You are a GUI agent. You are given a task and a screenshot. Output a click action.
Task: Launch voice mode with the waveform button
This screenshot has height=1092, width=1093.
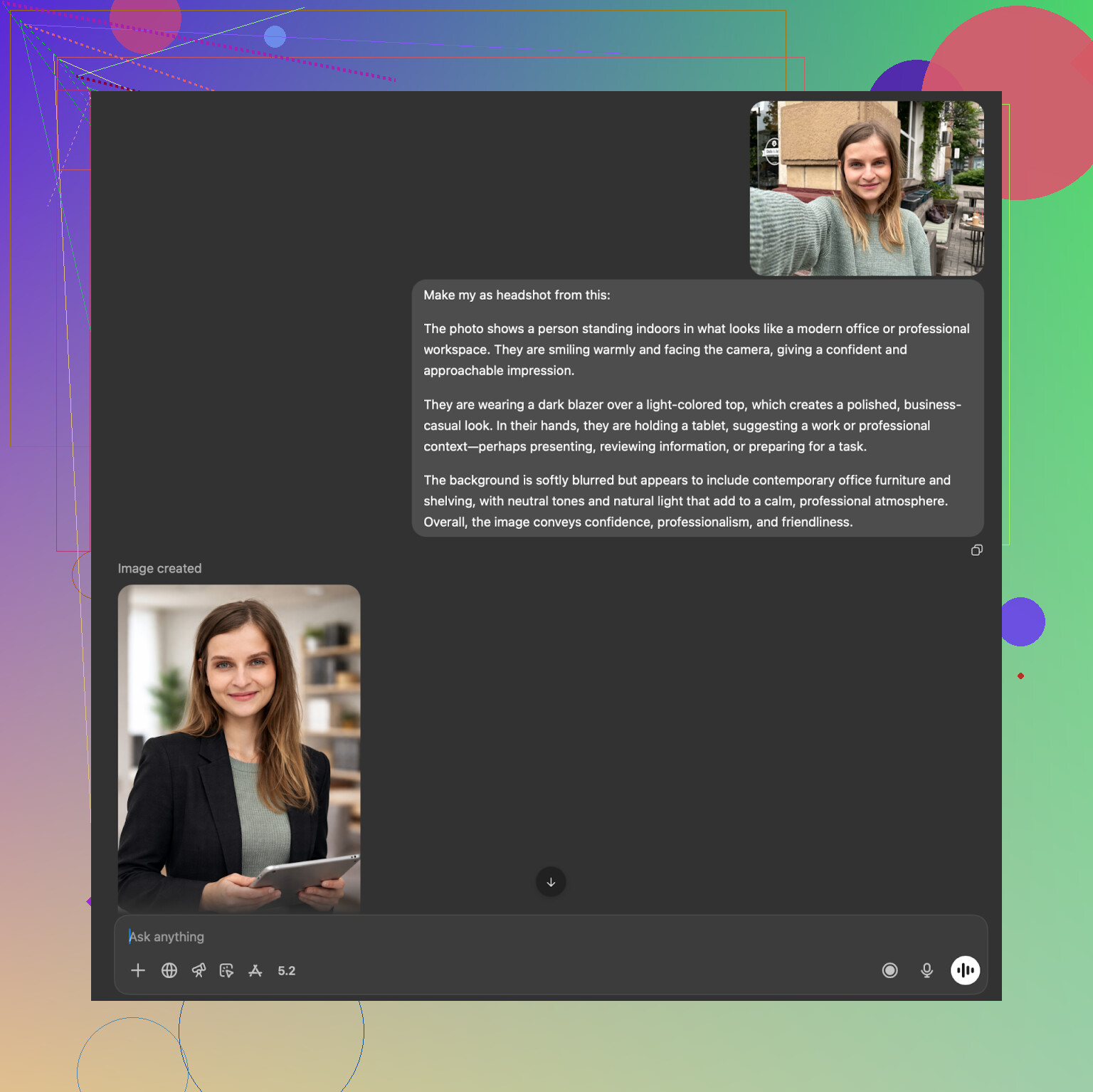(965, 970)
